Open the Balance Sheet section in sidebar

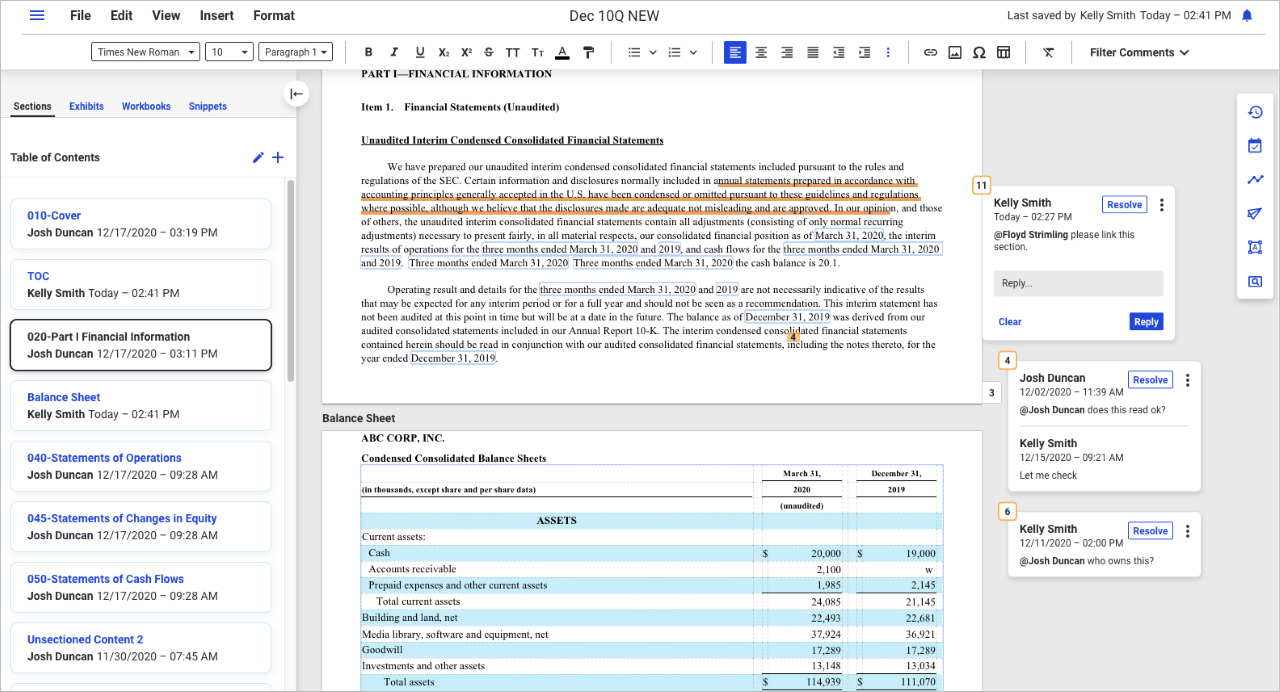pyautogui.click(x=141, y=406)
